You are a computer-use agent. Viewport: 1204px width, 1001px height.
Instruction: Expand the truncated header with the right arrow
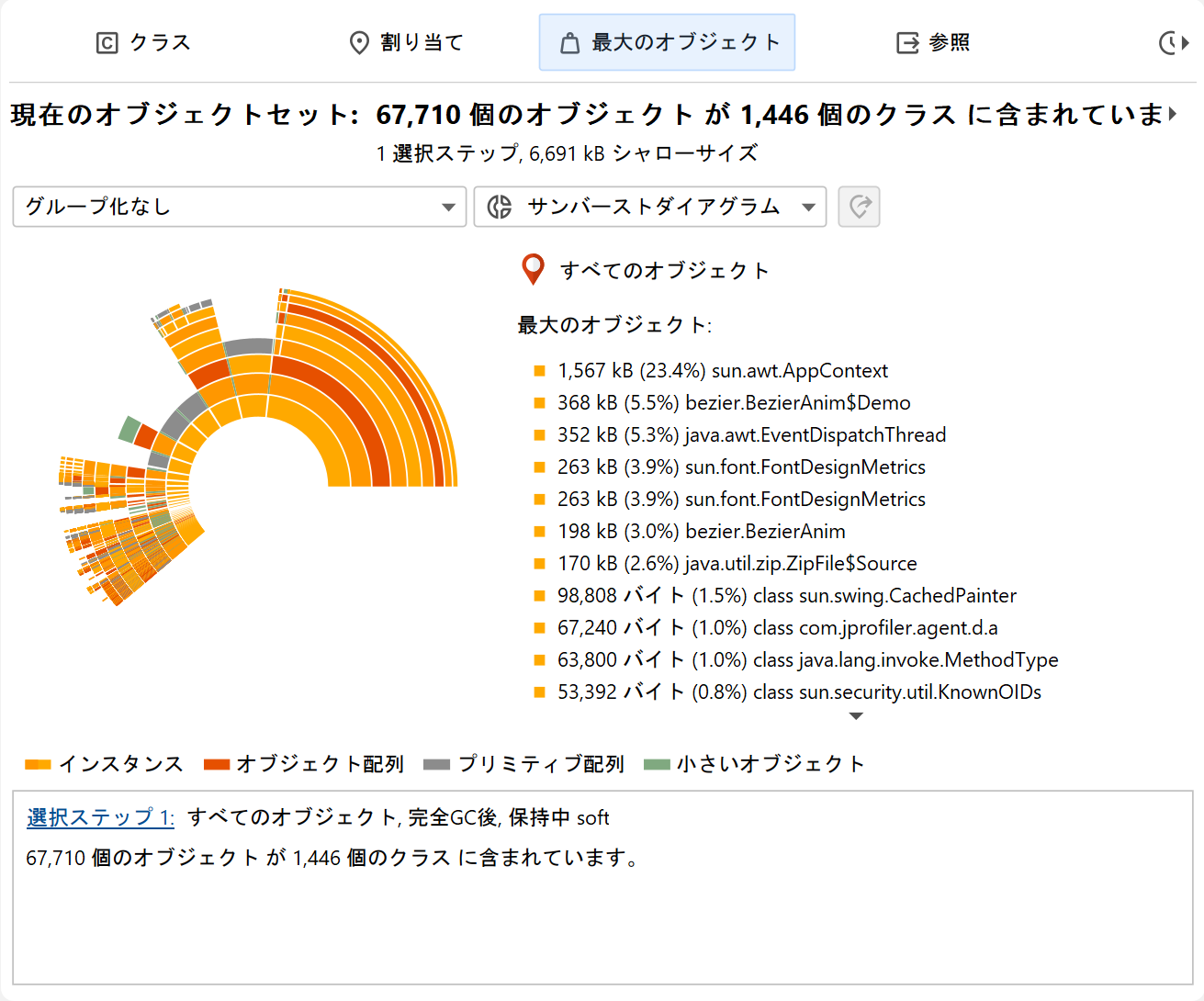[x=1173, y=114]
